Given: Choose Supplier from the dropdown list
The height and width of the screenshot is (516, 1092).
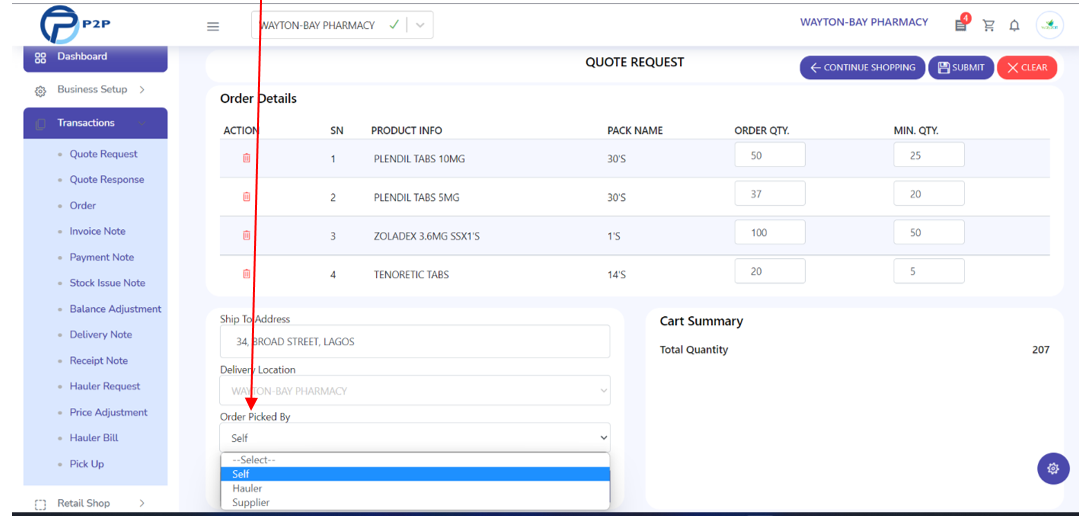Looking at the screenshot, I should 415,502.
